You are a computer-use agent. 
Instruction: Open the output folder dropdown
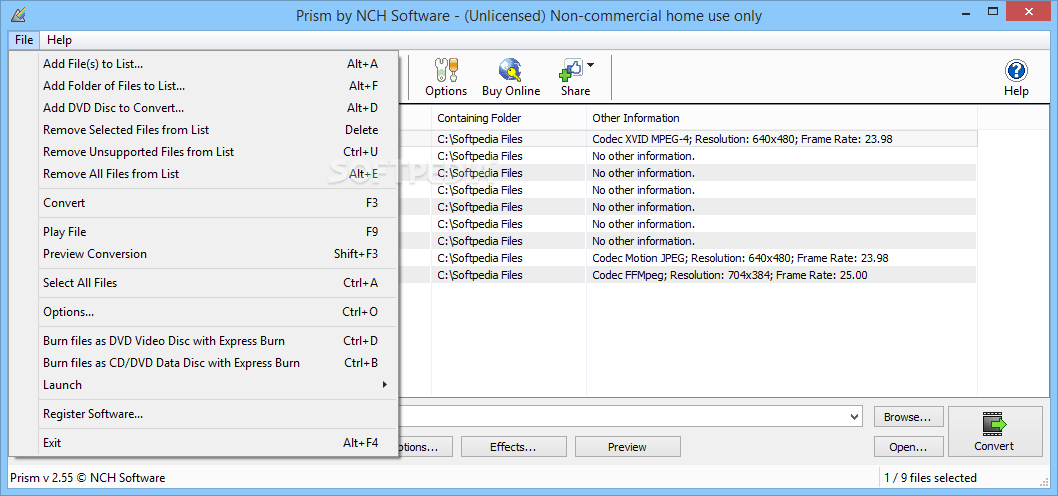855,416
